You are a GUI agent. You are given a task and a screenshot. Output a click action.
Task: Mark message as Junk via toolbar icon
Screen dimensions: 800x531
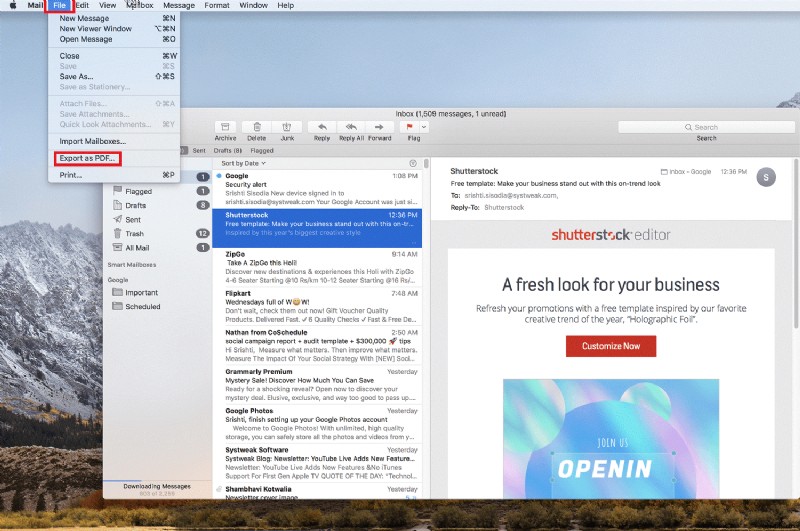(x=287, y=127)
